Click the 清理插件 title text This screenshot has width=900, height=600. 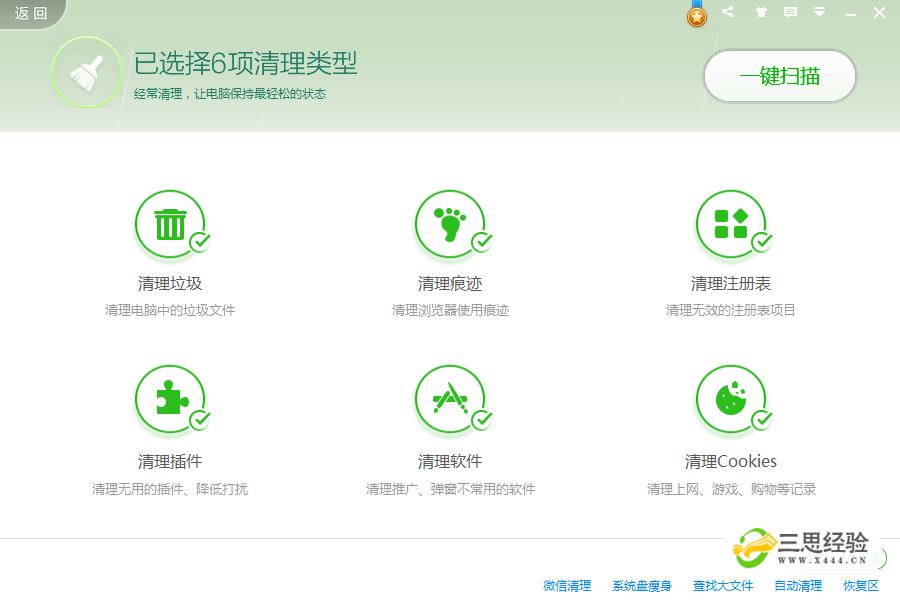[170, 462]
